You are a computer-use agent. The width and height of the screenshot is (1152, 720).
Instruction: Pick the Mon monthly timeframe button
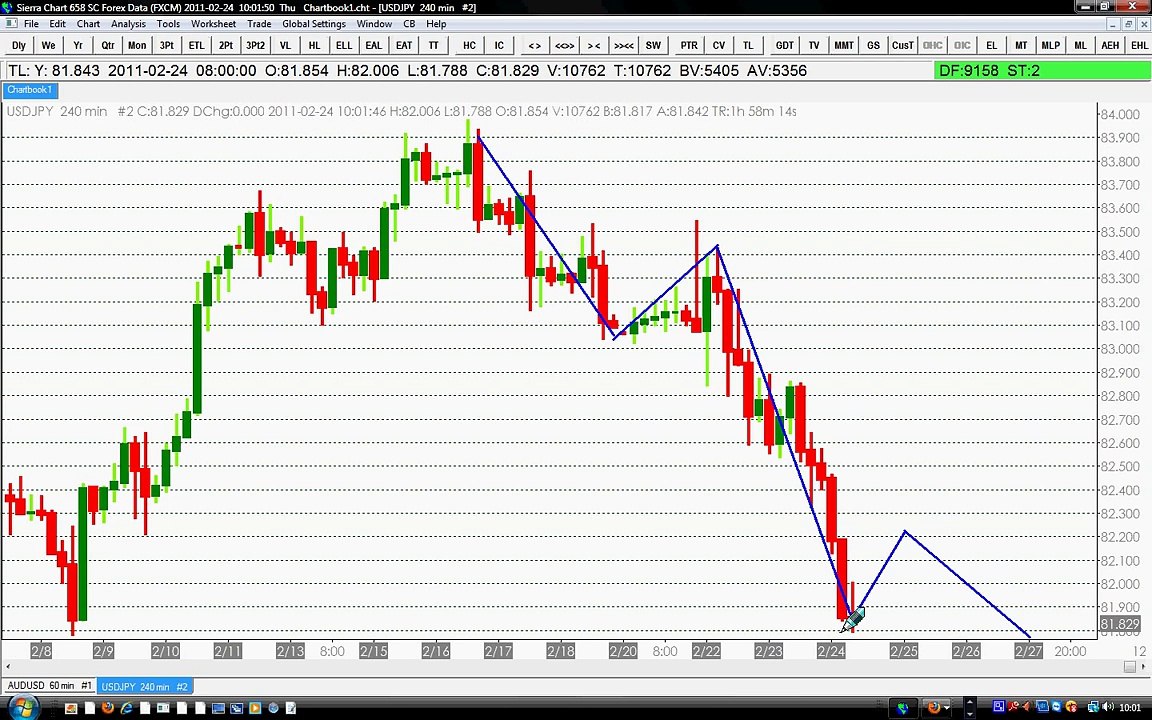(137, 46)
